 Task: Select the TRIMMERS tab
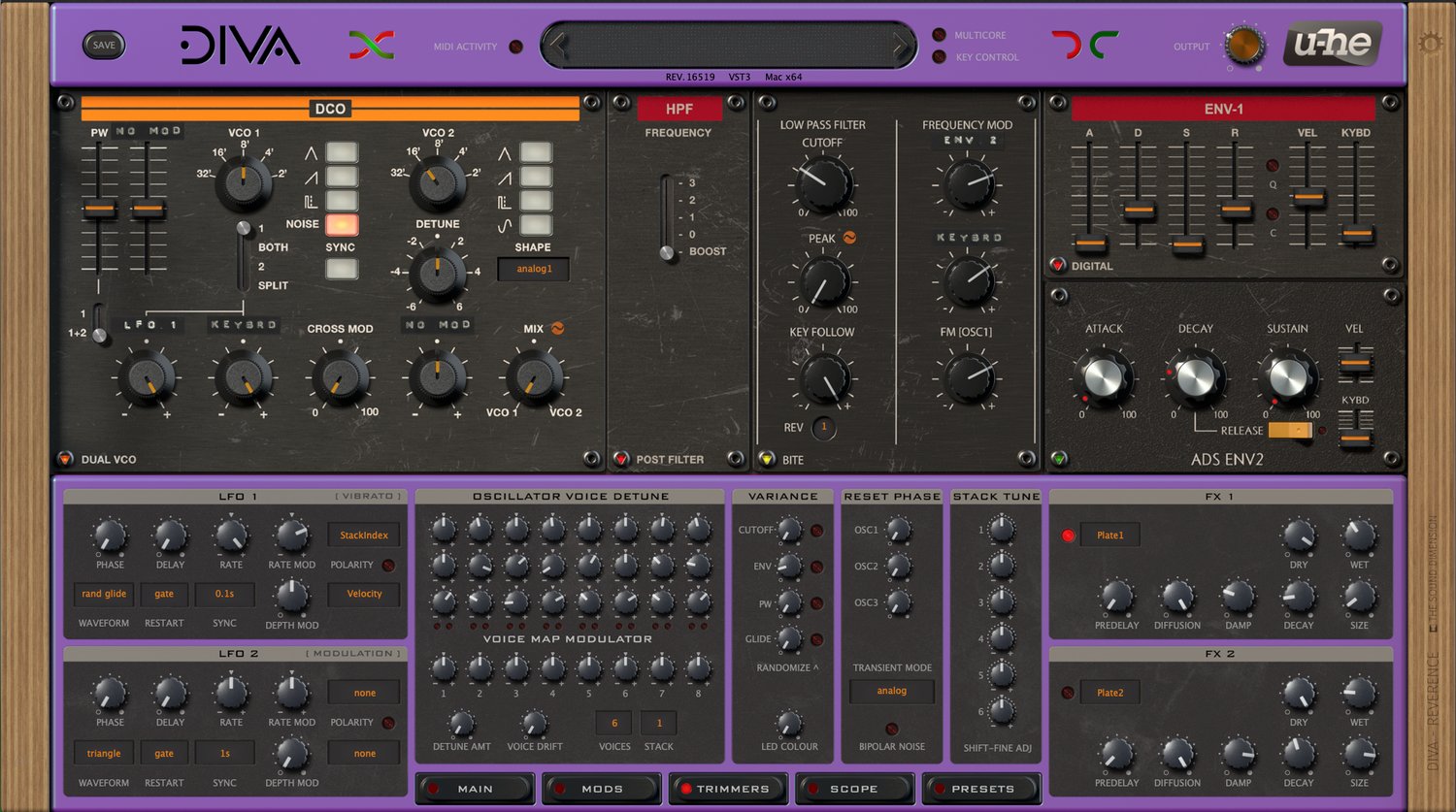728,789
